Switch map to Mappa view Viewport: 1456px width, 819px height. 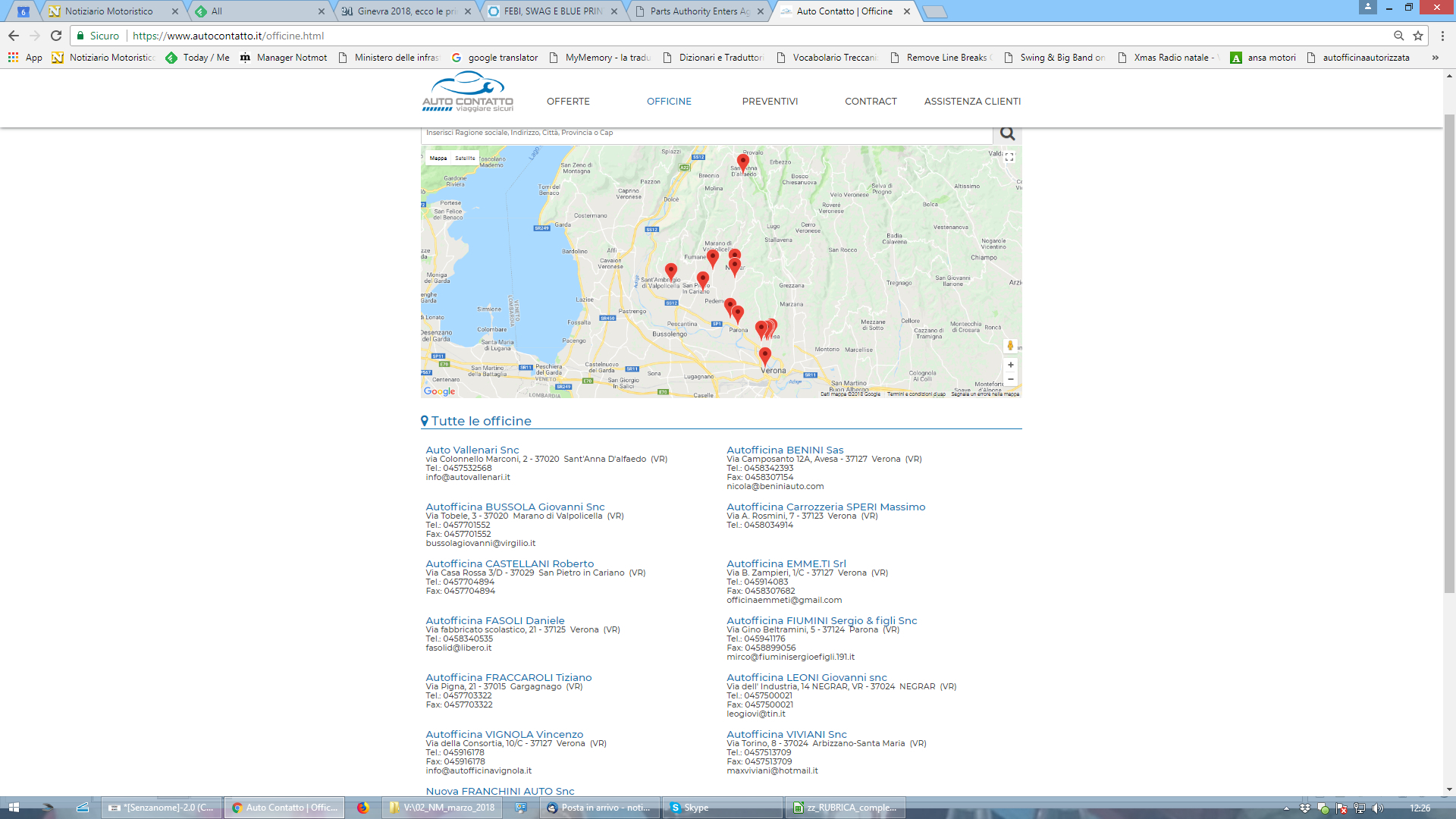[x=438, y=158]
